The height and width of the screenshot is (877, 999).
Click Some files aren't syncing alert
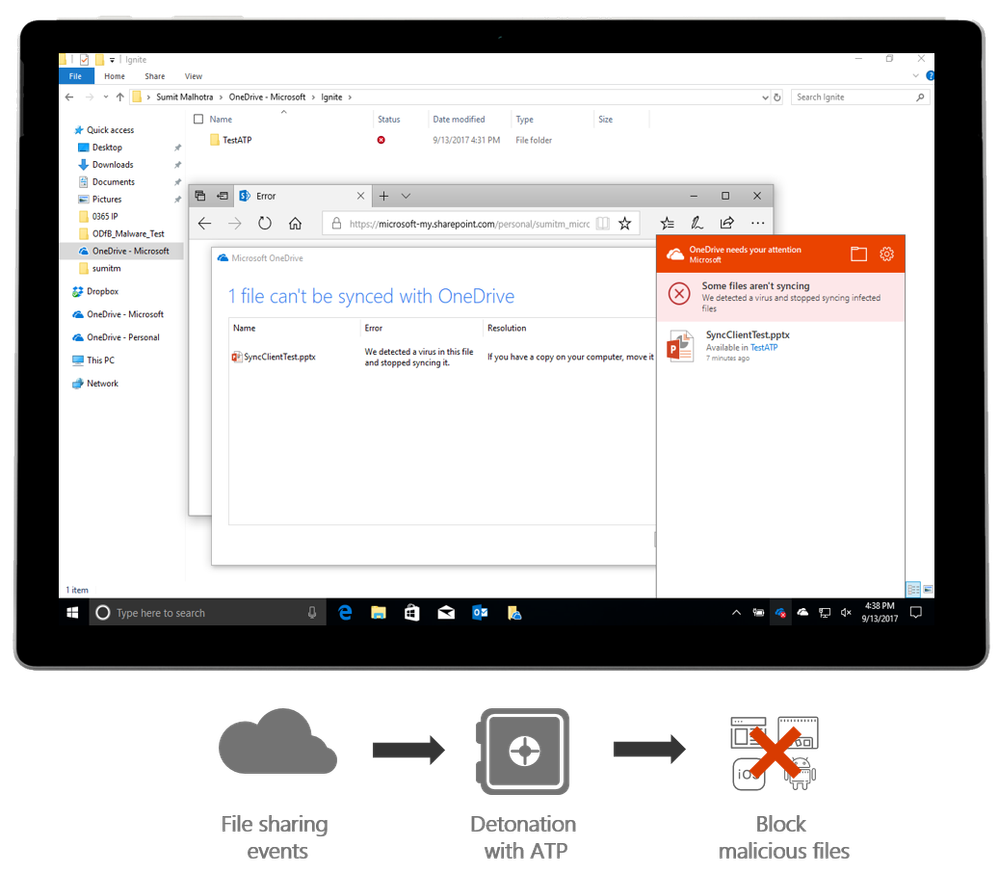click(780, 297)
